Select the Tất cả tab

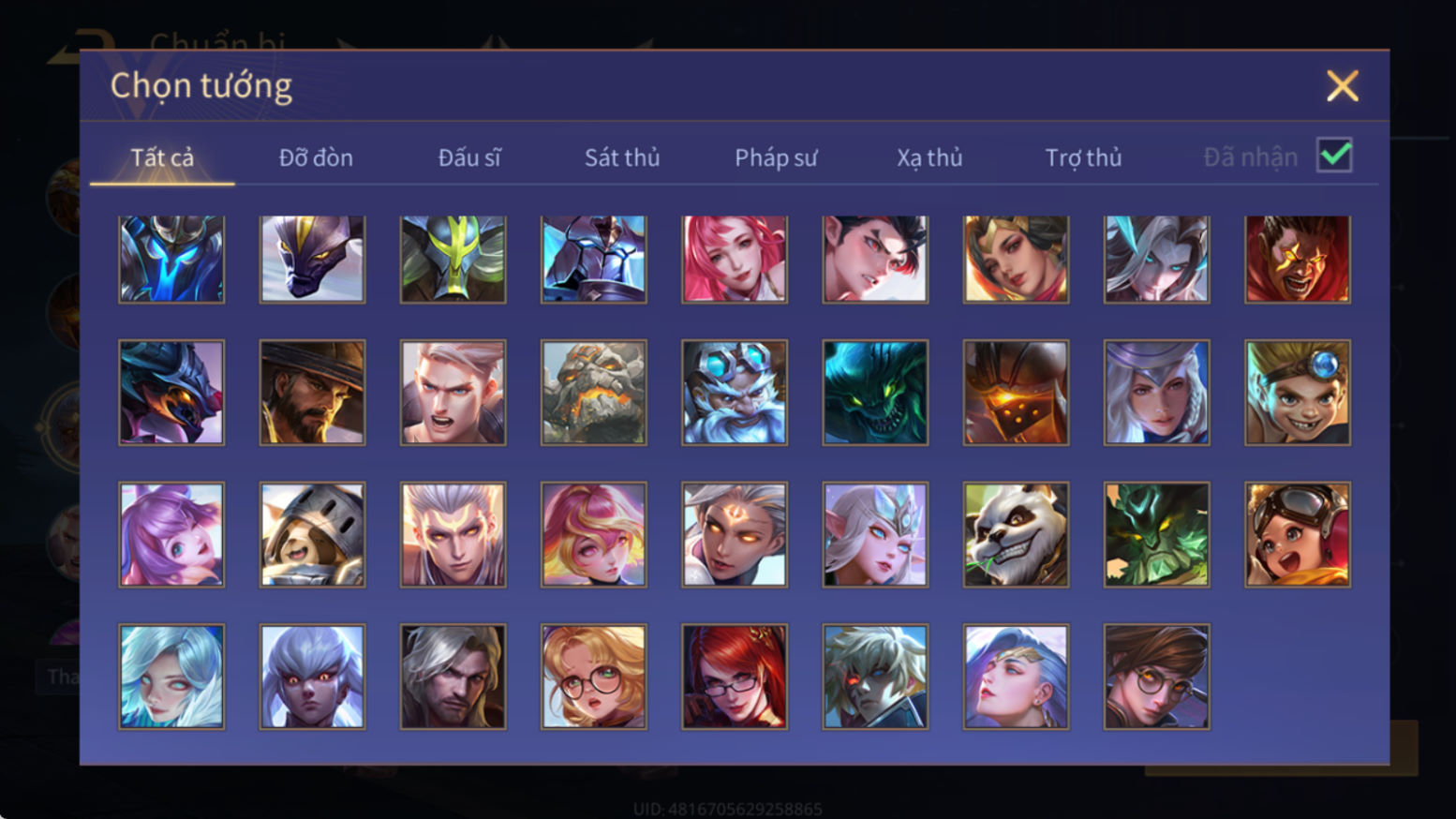click(162, 157)
